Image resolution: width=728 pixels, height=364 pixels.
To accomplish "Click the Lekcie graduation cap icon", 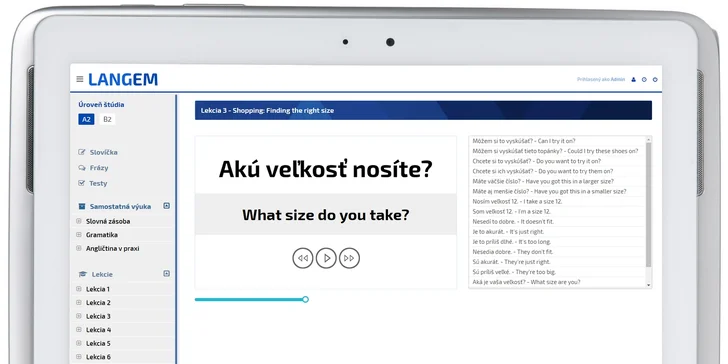I will (83, 274).
